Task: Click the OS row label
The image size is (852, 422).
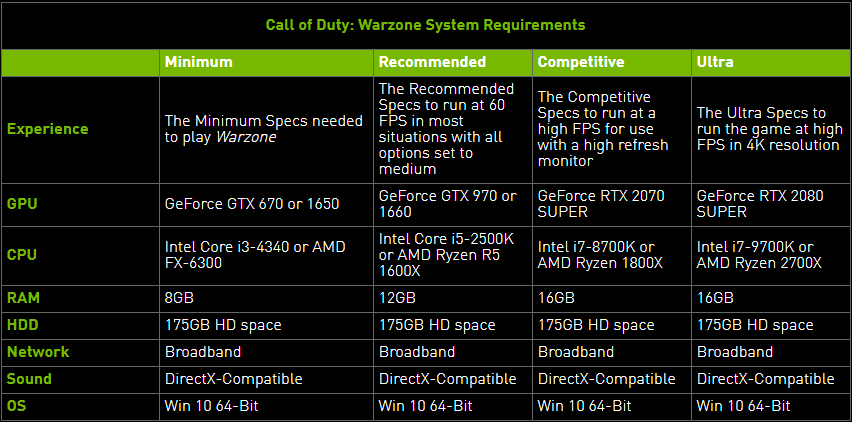Action: [x=19, y=406]
